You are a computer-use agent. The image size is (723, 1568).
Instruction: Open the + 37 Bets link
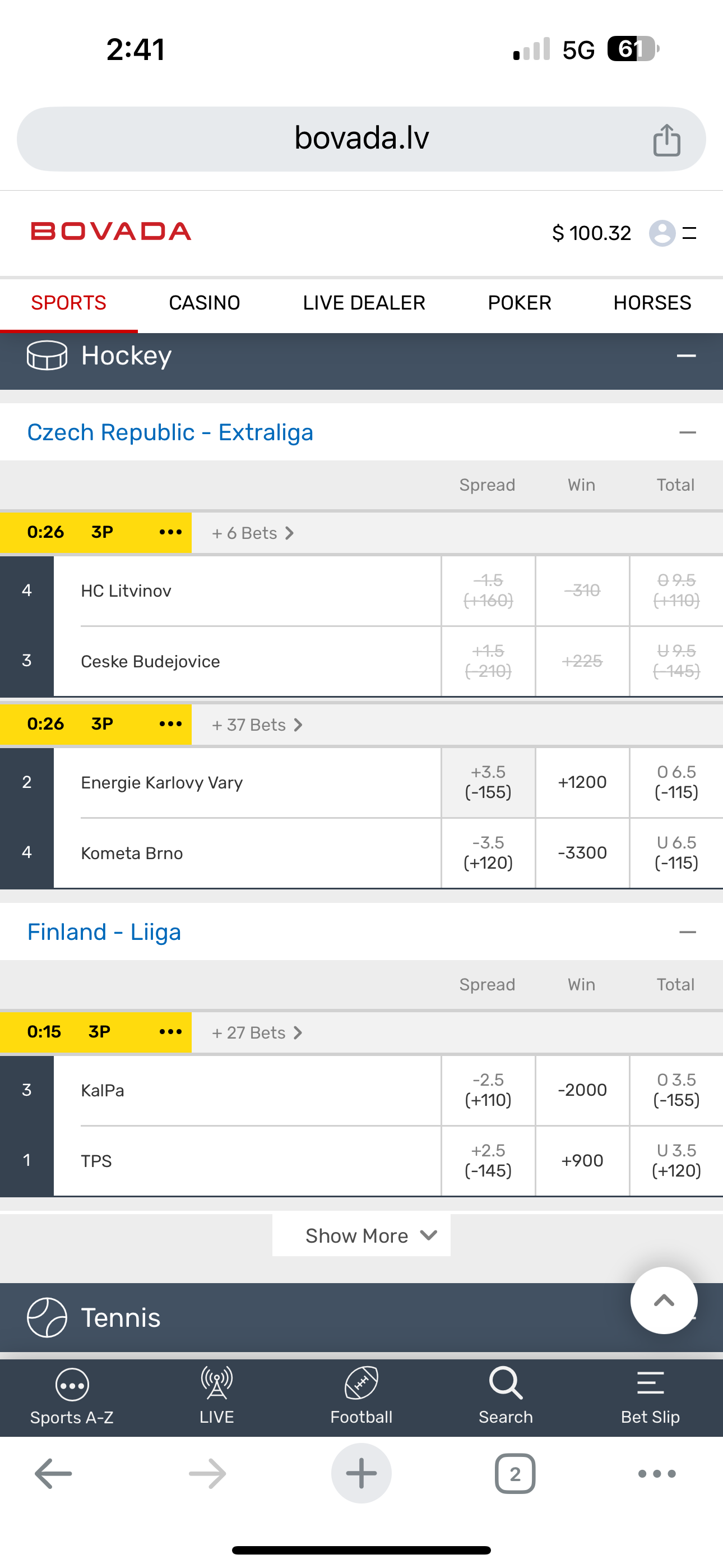[256, 725]
